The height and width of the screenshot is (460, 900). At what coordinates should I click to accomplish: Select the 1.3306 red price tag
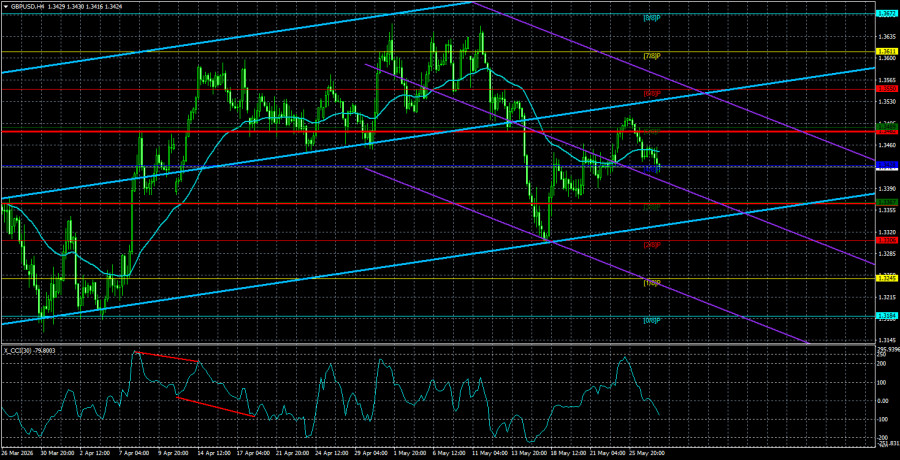(x=887, y=241)
